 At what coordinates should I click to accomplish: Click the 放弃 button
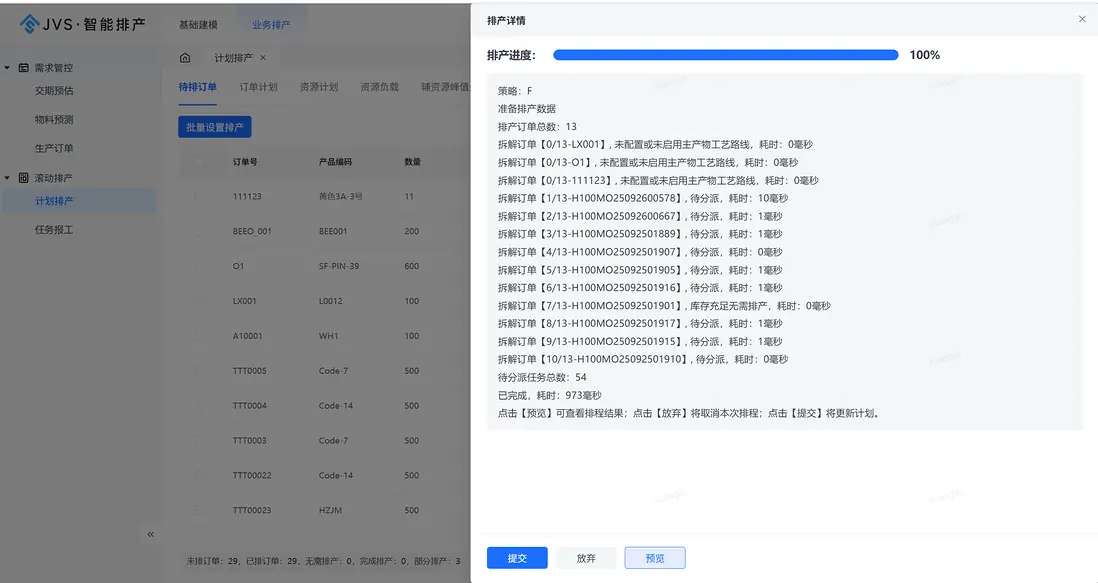[x=586, y=558]
